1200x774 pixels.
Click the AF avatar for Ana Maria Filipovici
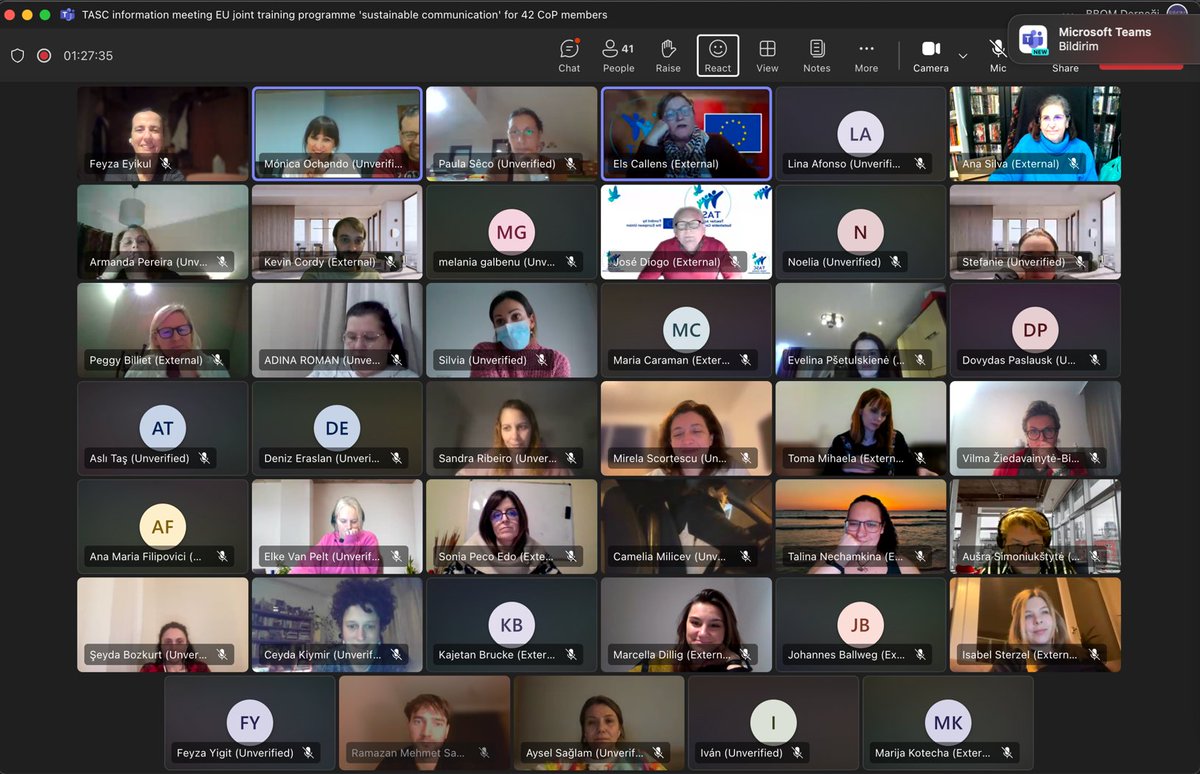[x=162, y=527]
